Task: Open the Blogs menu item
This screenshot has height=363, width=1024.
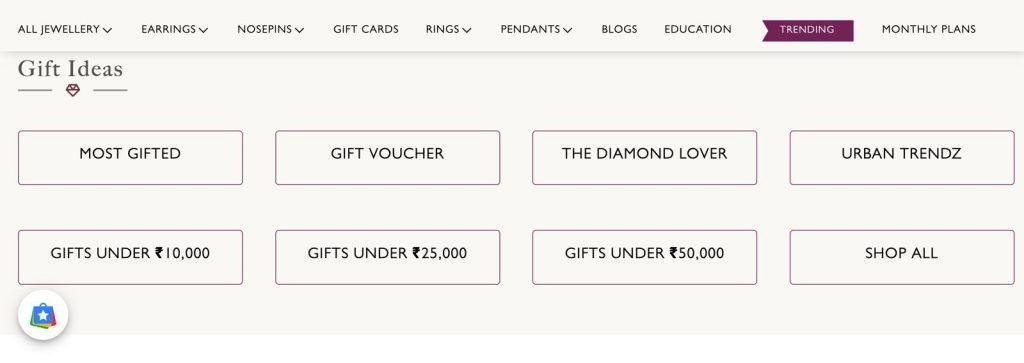Action: [619, 29]
